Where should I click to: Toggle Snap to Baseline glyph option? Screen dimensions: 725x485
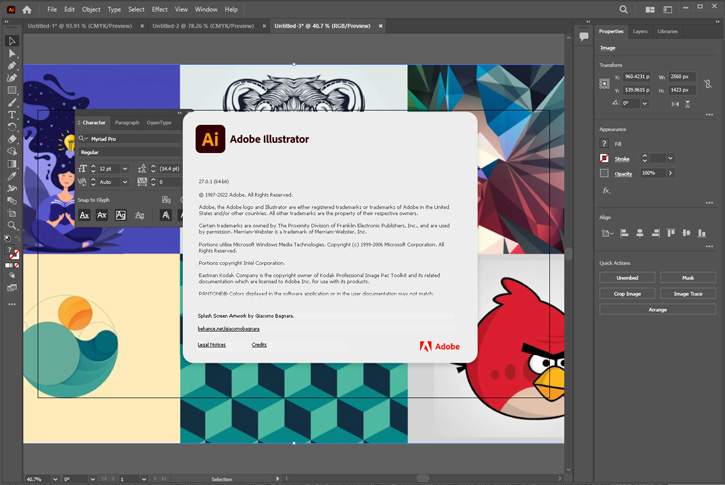pyautogui.click(x=84, y=215)
